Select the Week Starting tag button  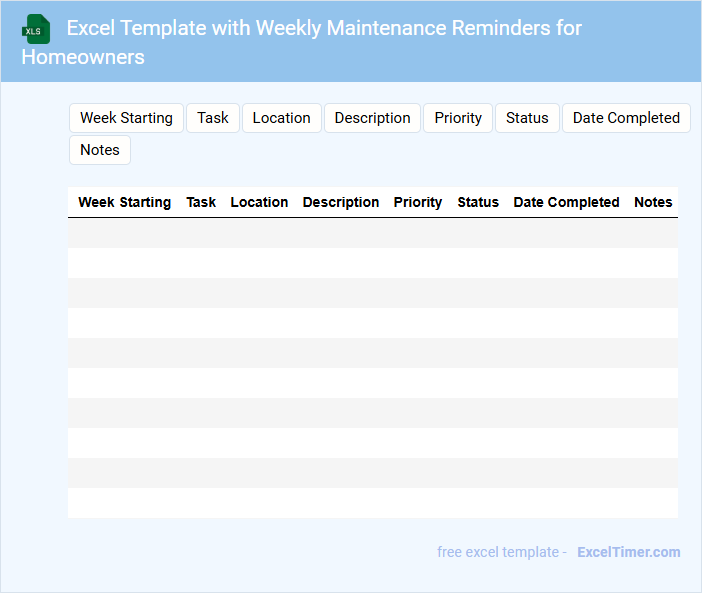[x=126, y=118]
